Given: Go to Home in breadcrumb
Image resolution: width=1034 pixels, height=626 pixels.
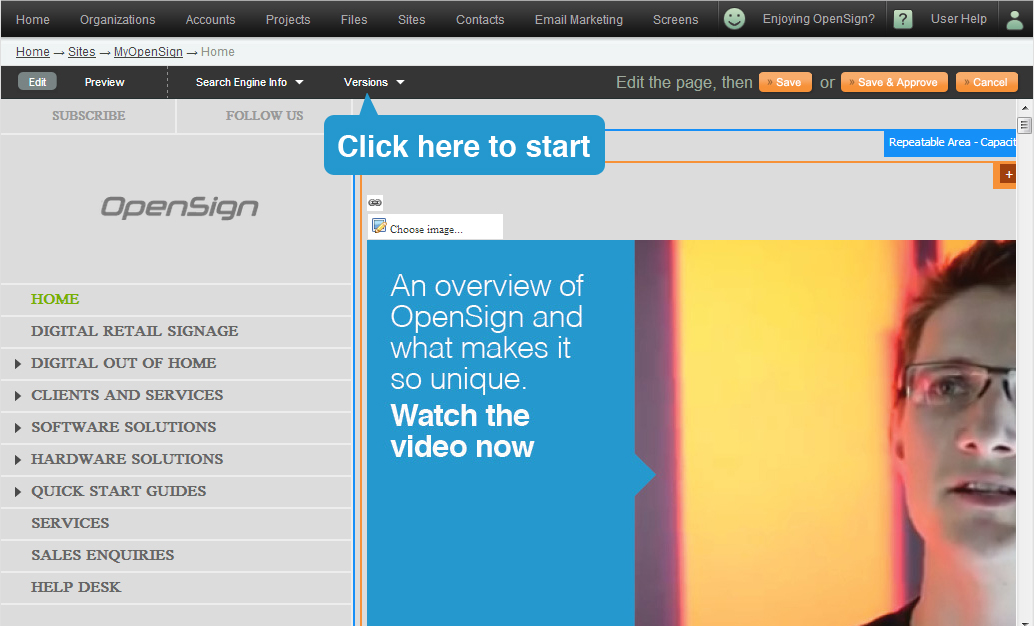Looking at the screenshot, I should pyautogui.click(x=32, y=51).
